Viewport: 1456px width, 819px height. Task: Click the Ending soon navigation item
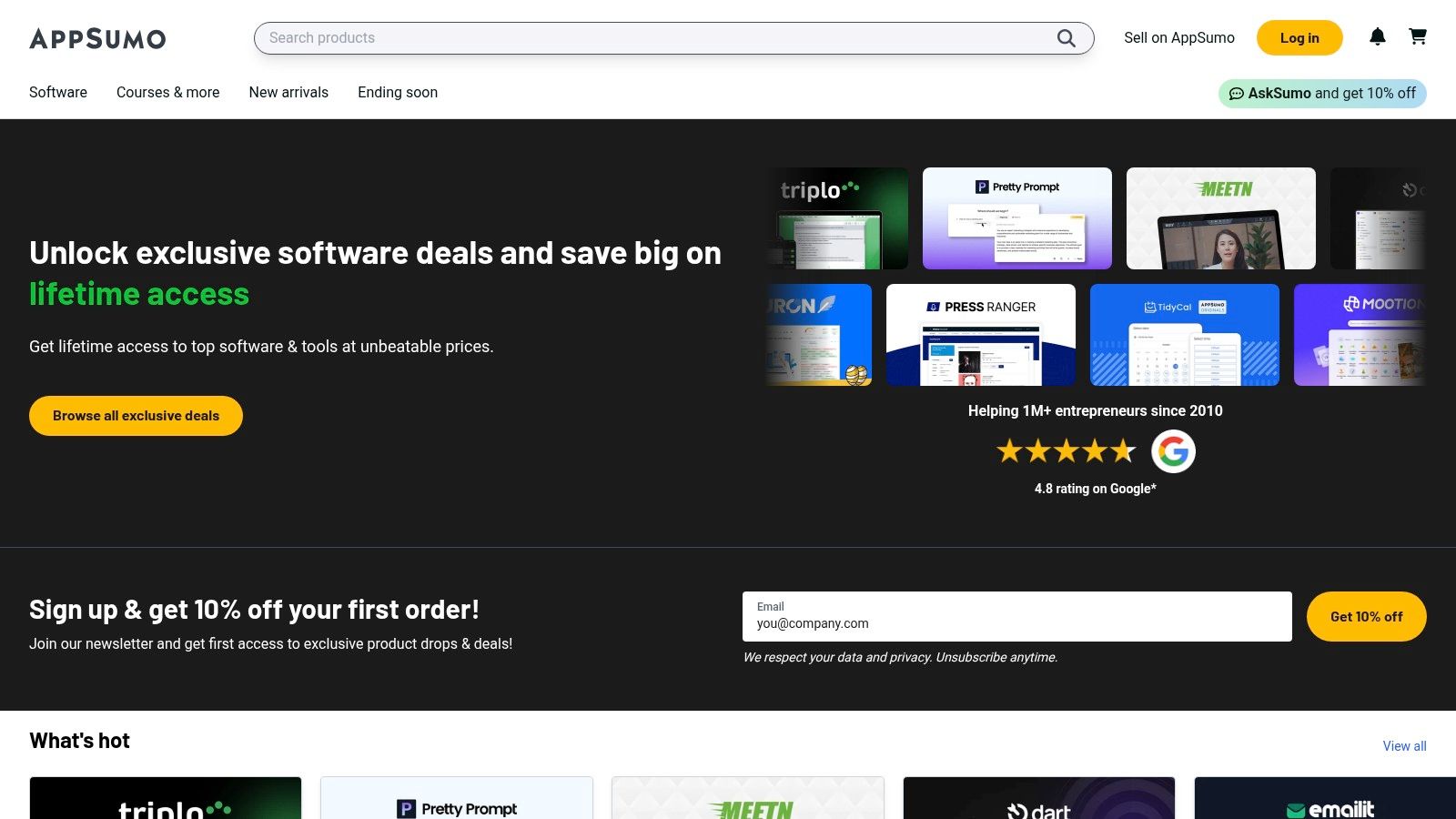tap(397, 92)
